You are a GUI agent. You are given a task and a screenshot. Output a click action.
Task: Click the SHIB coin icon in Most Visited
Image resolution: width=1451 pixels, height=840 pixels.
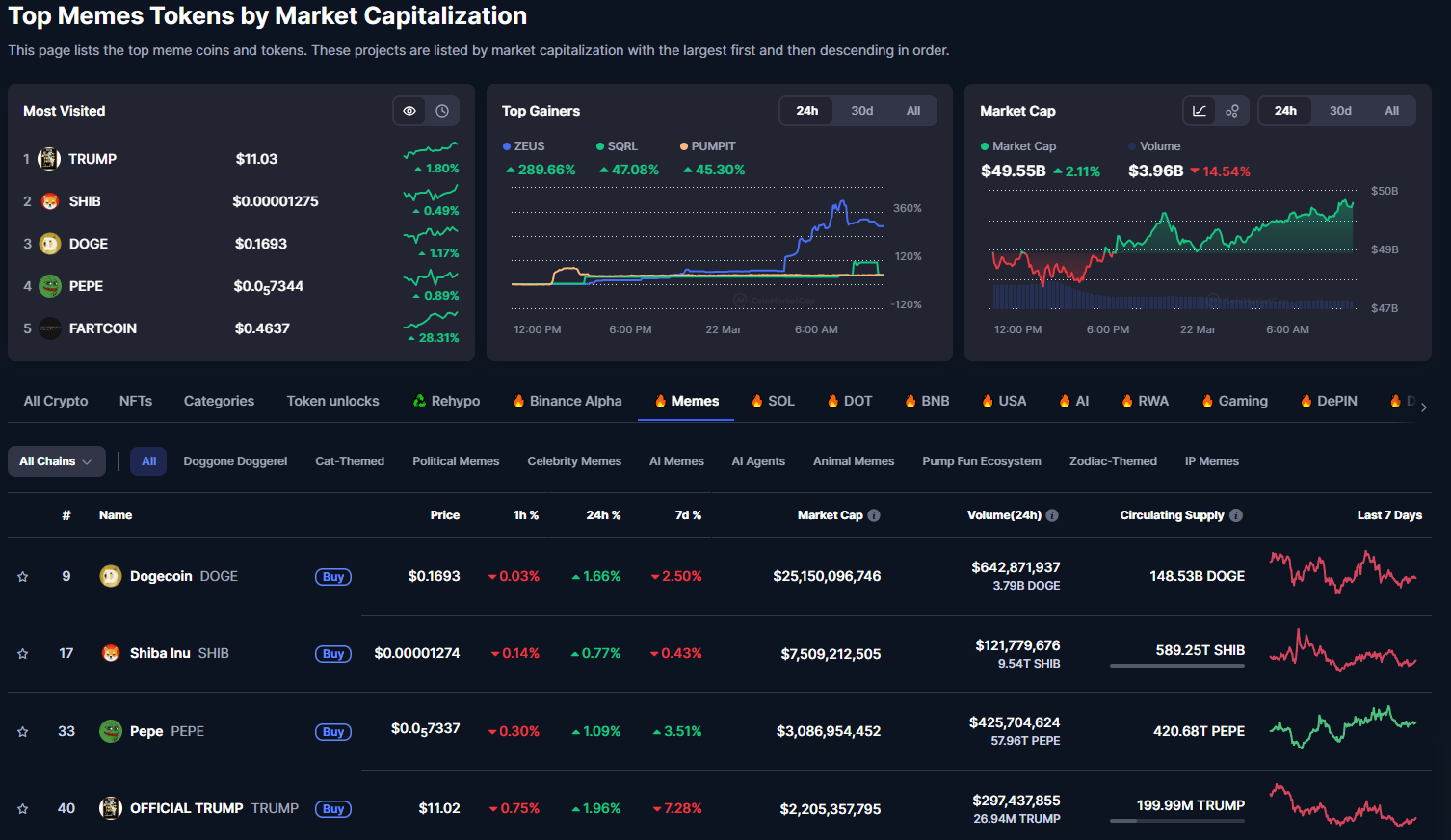50,201
